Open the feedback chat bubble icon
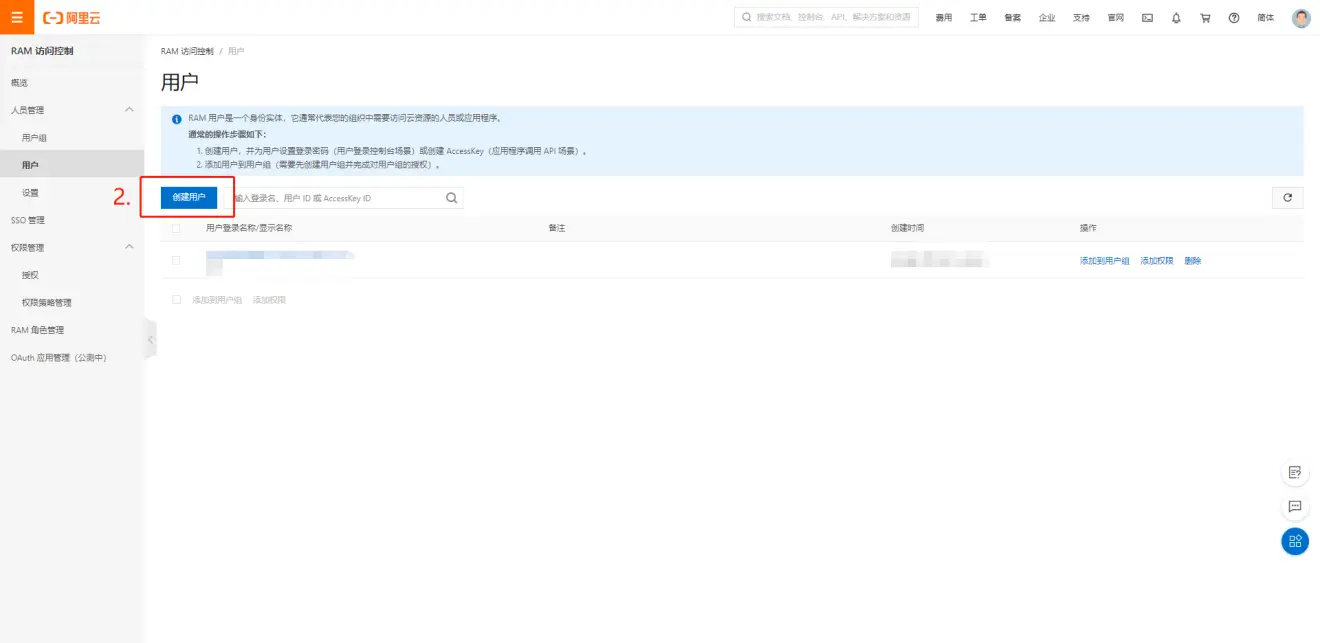Viewport: 1320px width, 643px height. pyautogui.click(x=1294, y=507)
